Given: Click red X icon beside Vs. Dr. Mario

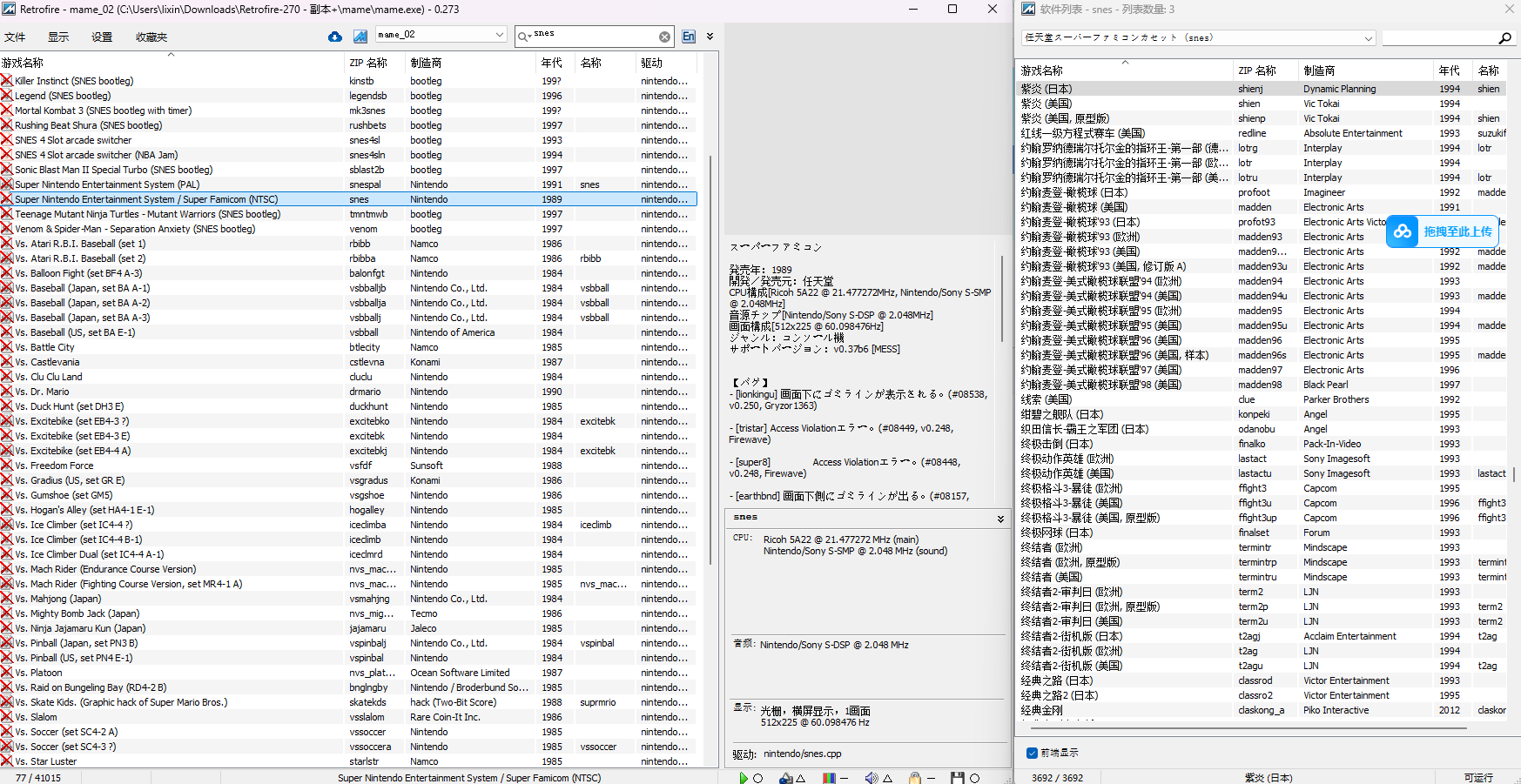Looking at the screenshot, I should pyautogui.click(x=7, y=392).
